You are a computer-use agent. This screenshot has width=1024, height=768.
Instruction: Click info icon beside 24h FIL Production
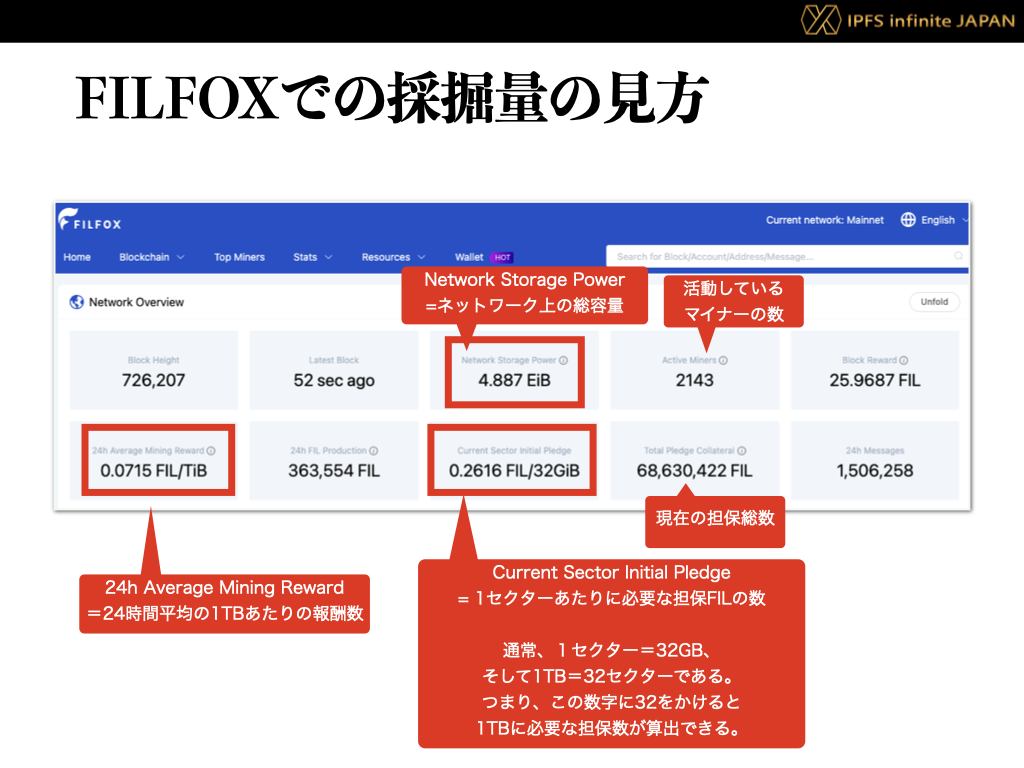(374, 451)
